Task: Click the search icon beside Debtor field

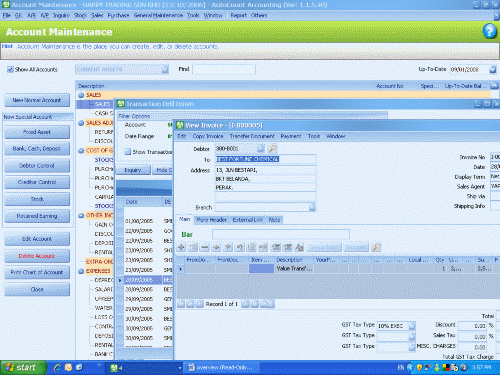Action: (272, 149)
